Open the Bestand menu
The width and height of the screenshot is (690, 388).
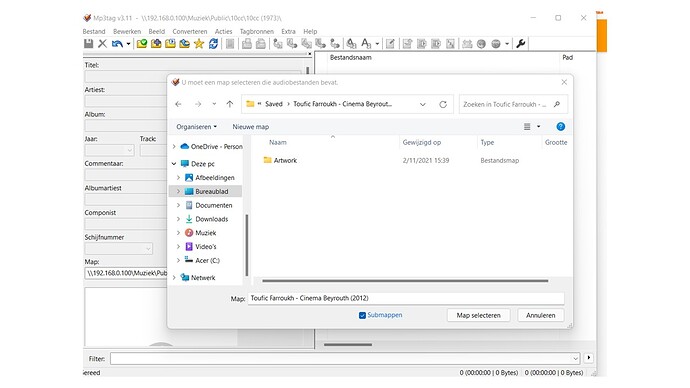(x=94, y=32)
